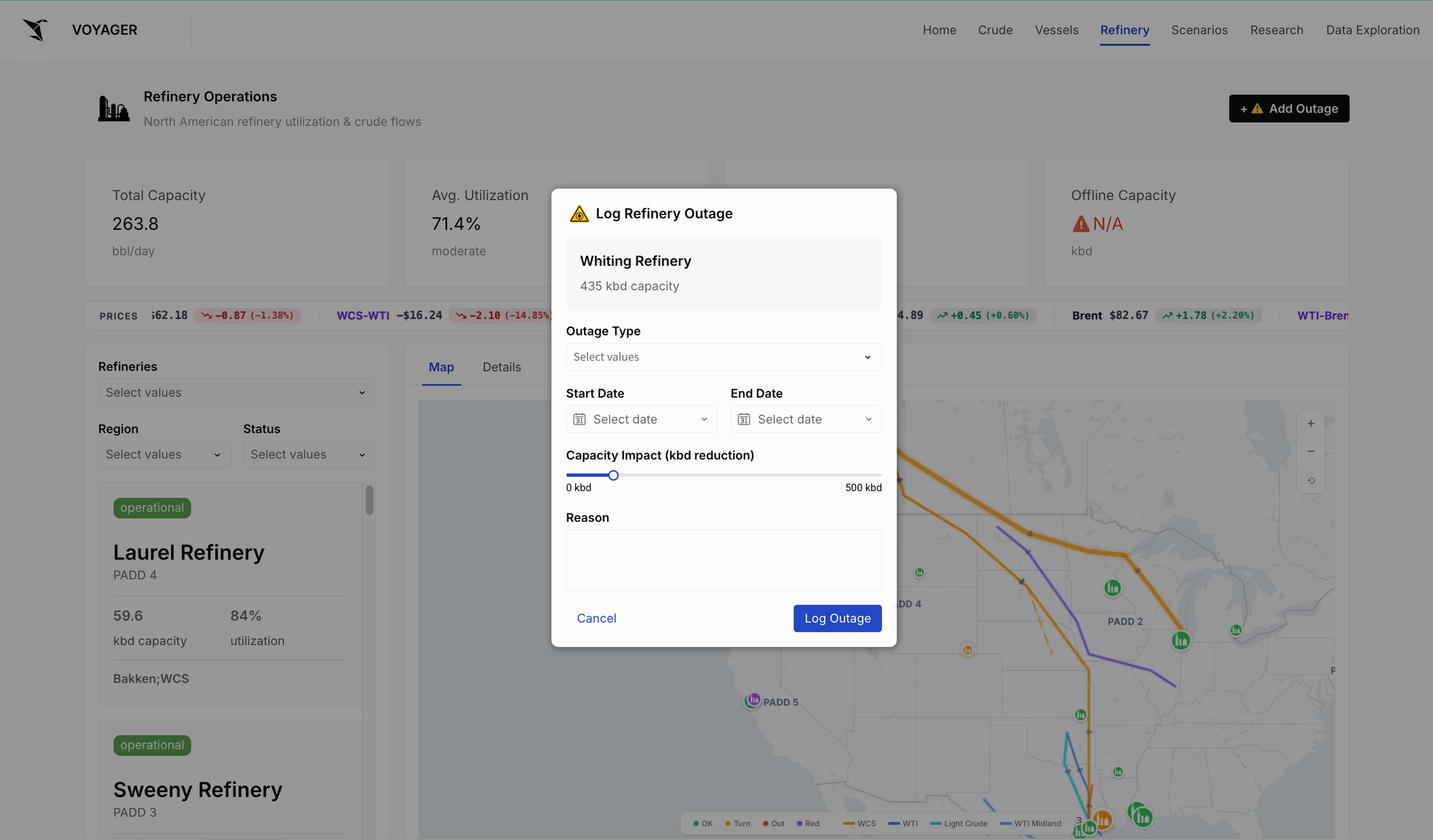Click the Capacity Impact slider handle
This screenshot has width=1433, height=840.
coord(613,475)
